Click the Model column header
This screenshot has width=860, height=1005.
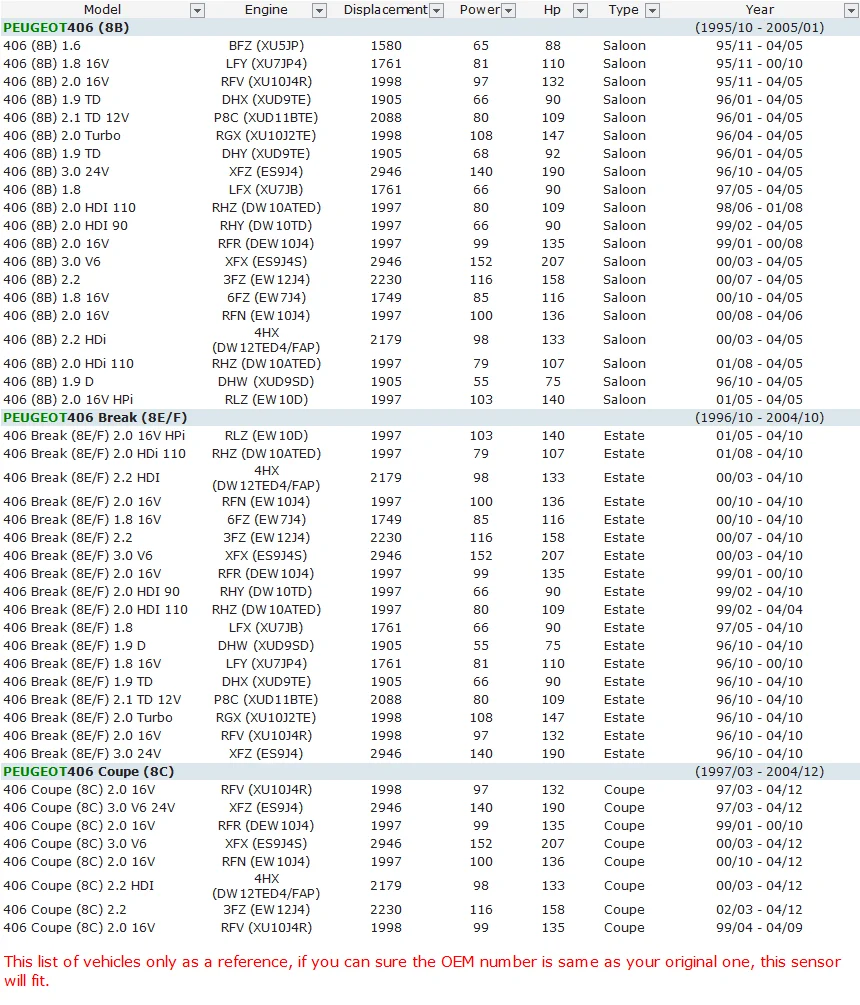tap(103, 10)
